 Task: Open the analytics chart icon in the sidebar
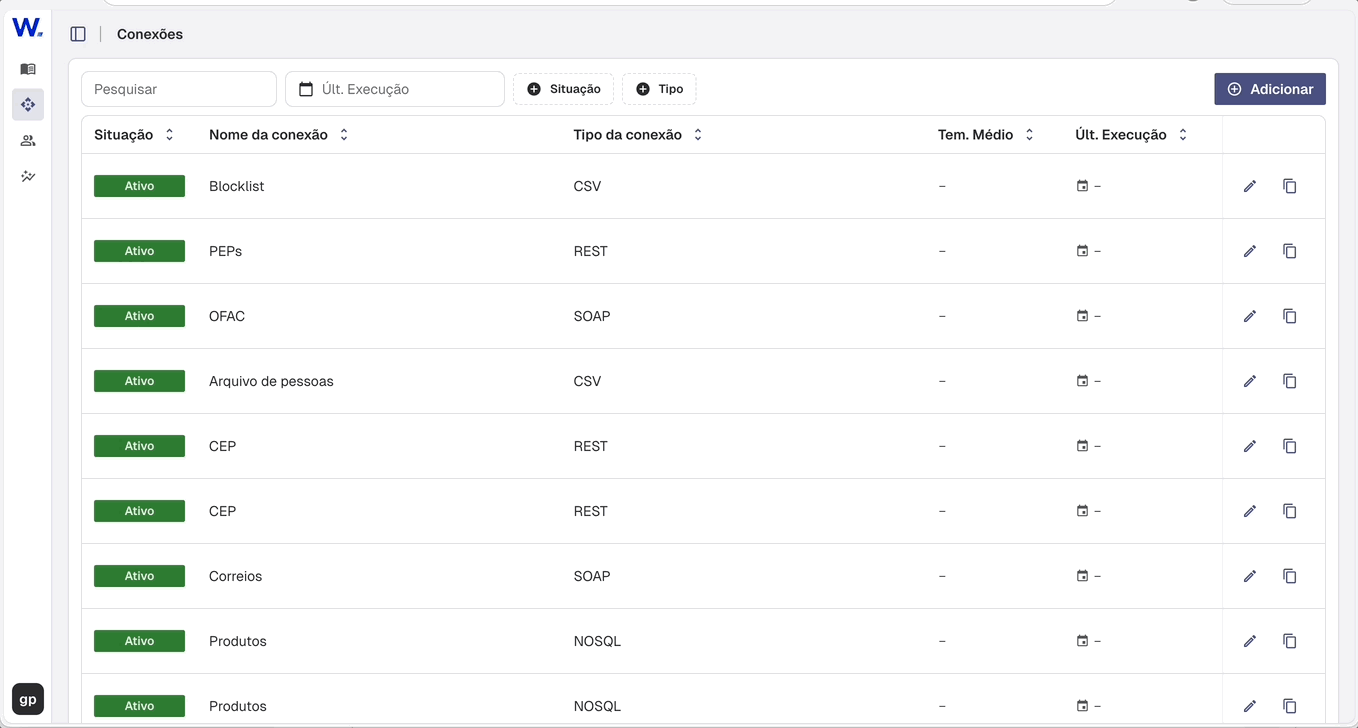click(28, 177)
